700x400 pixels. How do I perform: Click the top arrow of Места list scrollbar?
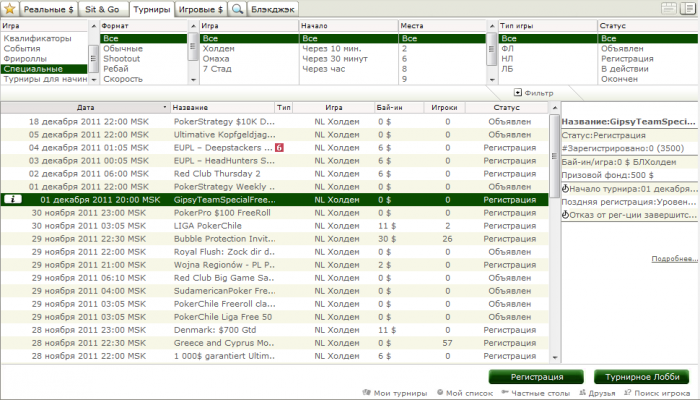492,26
